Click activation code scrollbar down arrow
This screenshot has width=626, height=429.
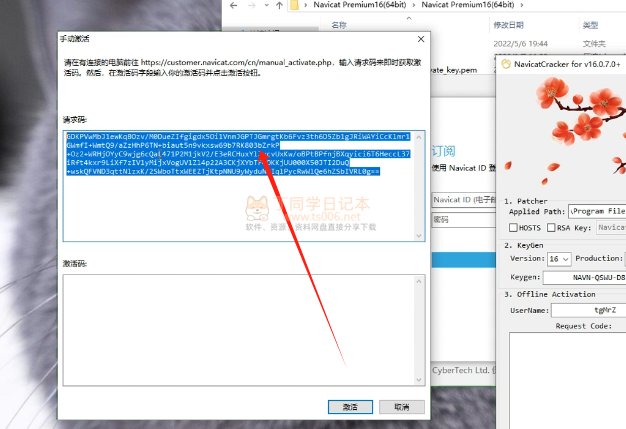[x=419, y=380]
